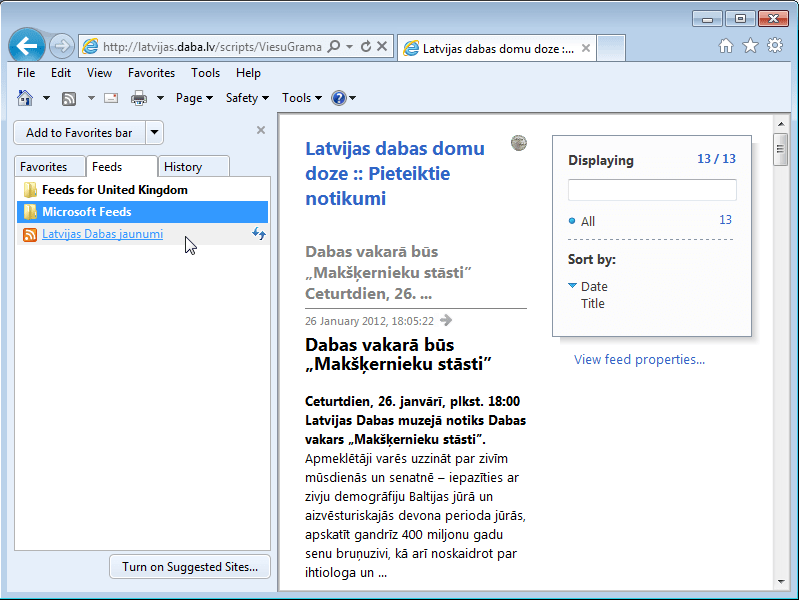Click the Read mail envelope icon
This screenshot has height=600, width=799.
111,98
